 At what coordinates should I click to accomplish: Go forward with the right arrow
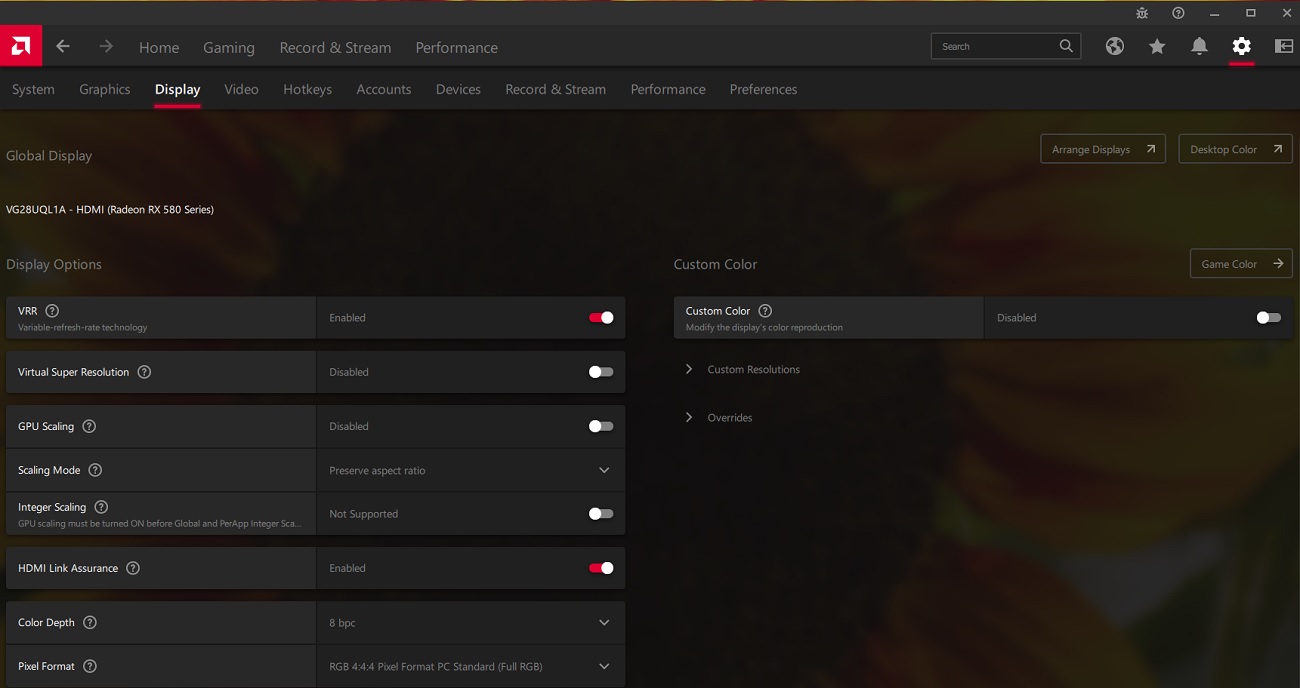pyautogui.click(x=106, y=47)
